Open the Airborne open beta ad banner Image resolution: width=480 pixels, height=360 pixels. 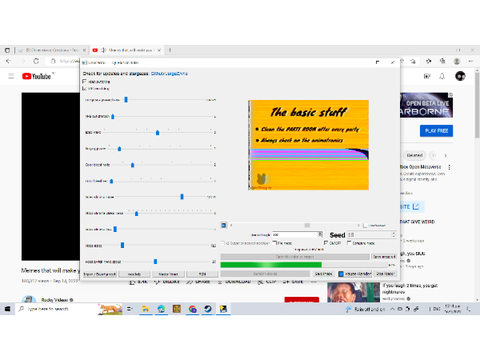(x=426, y=105)
